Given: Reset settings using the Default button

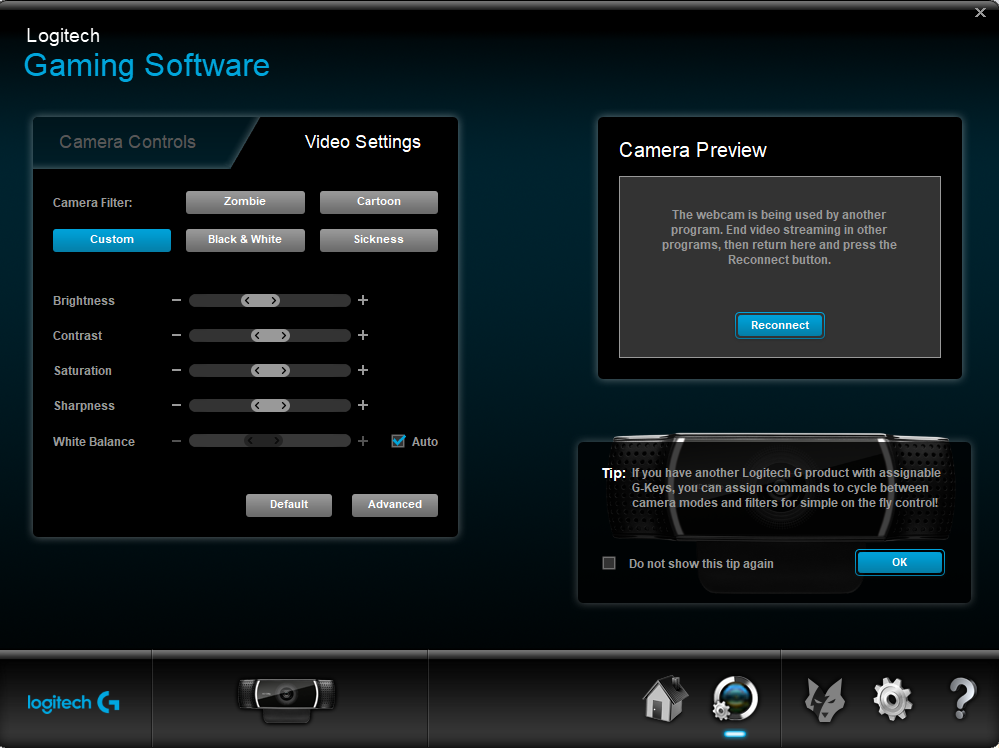Looking at the screenshot, I should pyautogui.click(x=288, y=505).
